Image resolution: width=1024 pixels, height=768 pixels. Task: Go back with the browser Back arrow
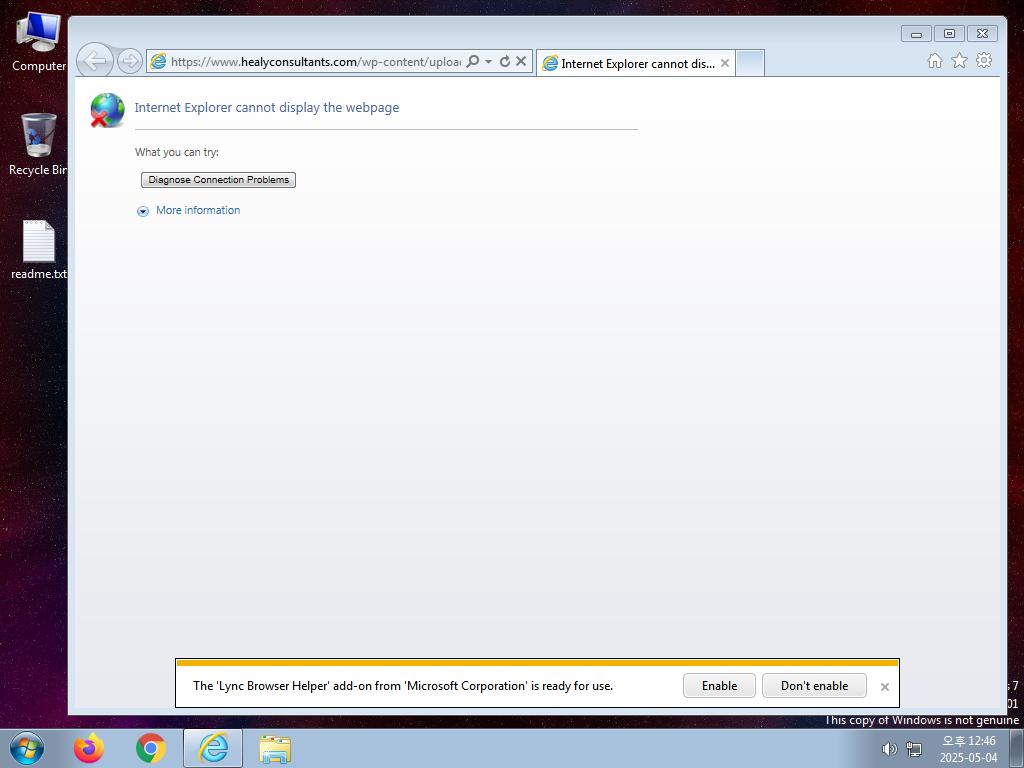pyautogui.click(x=95, y=61)
